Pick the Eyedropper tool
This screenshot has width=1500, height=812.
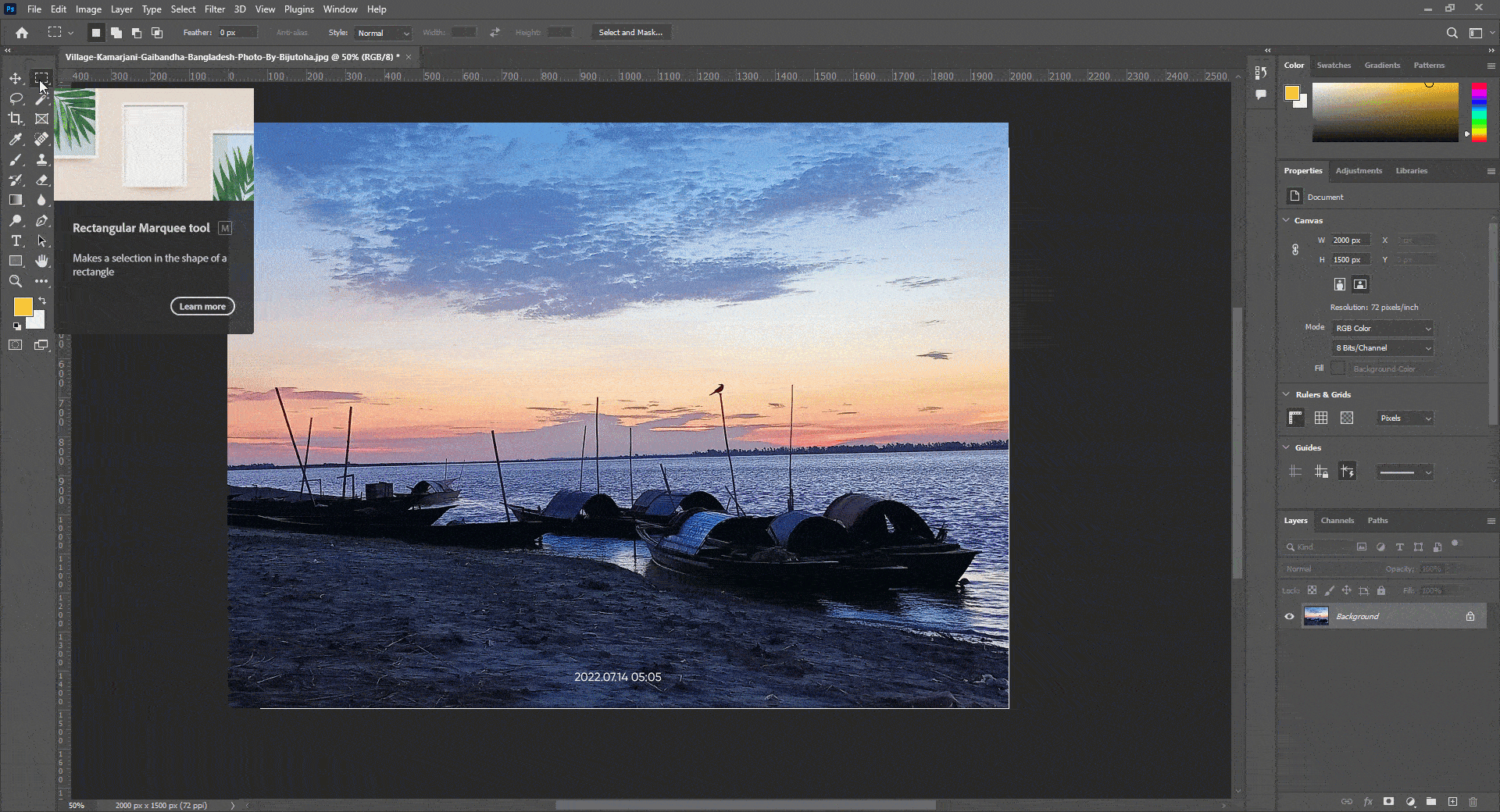coord(16,139)
